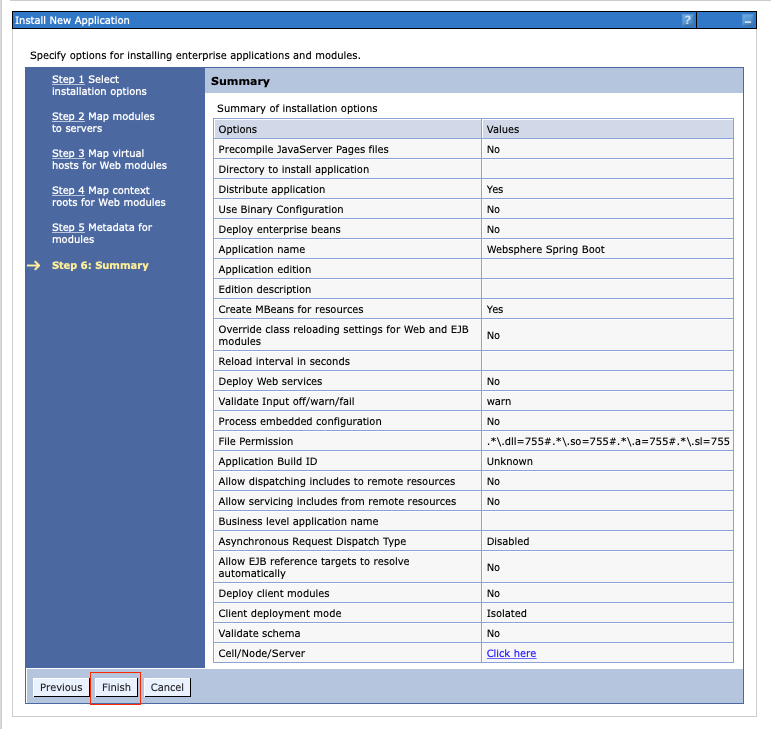Image resolution: width=771 pixels, height=729 pixels.
Task: Click 'Override class reloading settings' row label
Action: click(x=343, y=335)
